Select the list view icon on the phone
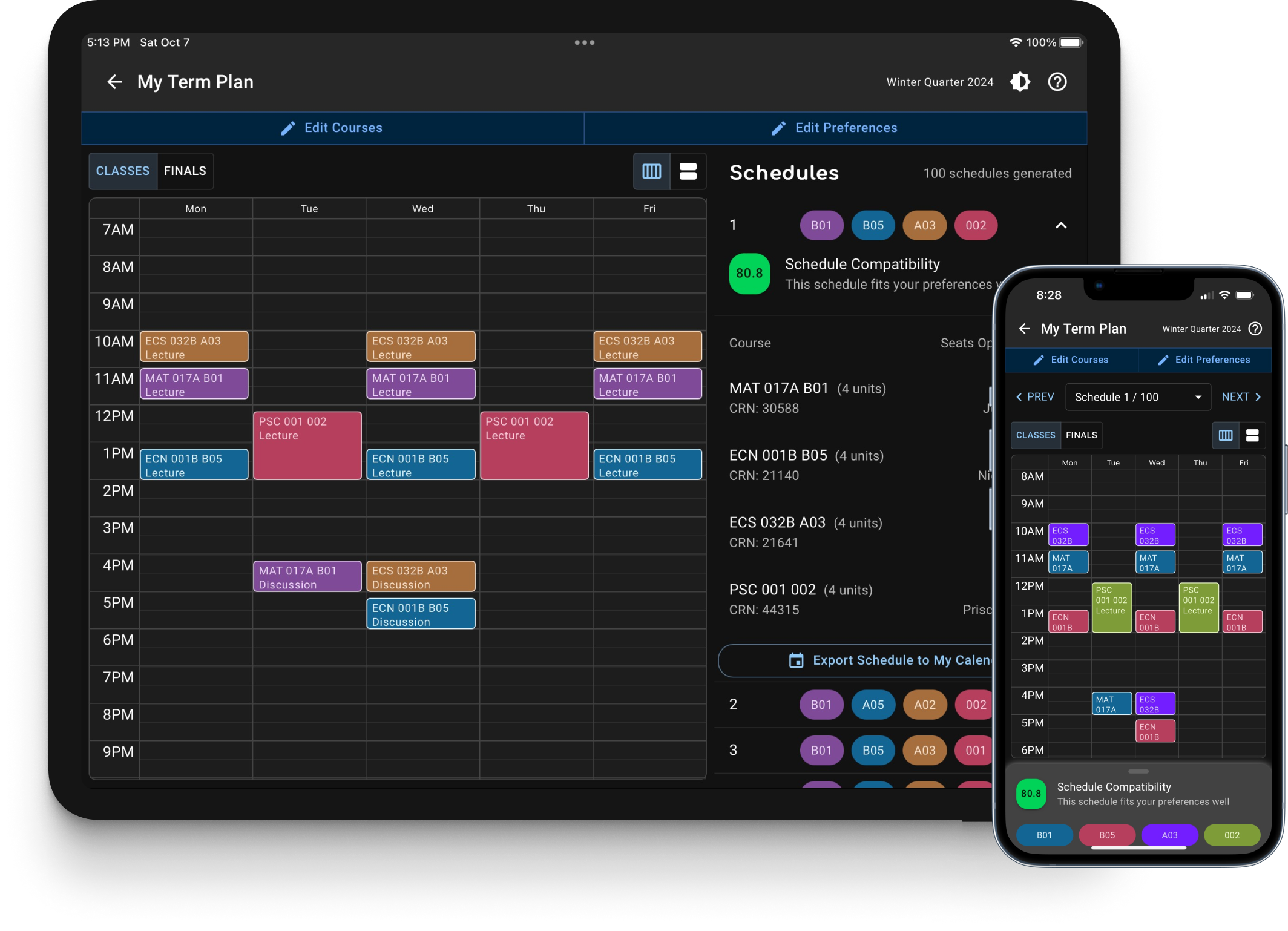This screenshot has width=1288, height=931. (x=1253, y=435)
